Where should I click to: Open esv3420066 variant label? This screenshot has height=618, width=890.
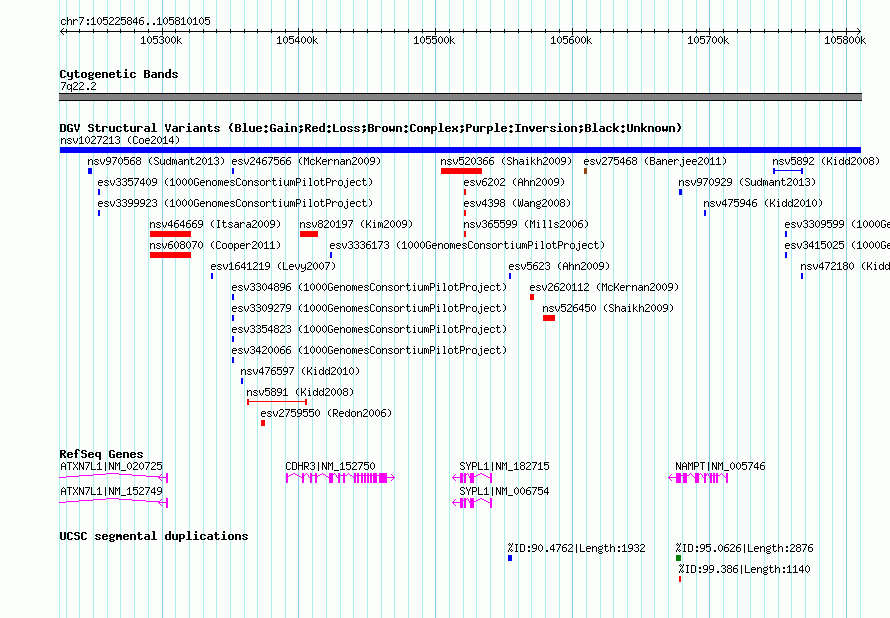click(x=369, y=350)
